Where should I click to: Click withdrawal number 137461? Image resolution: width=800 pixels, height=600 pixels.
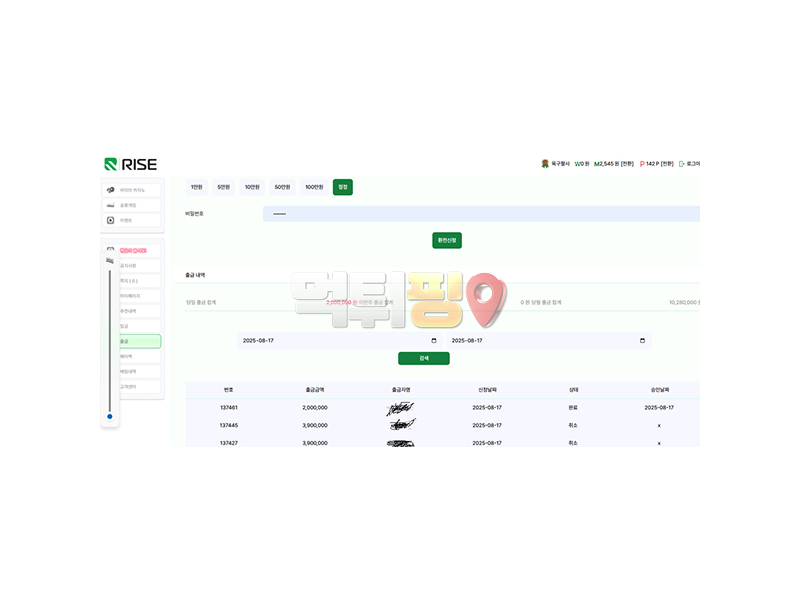point(229,408)
